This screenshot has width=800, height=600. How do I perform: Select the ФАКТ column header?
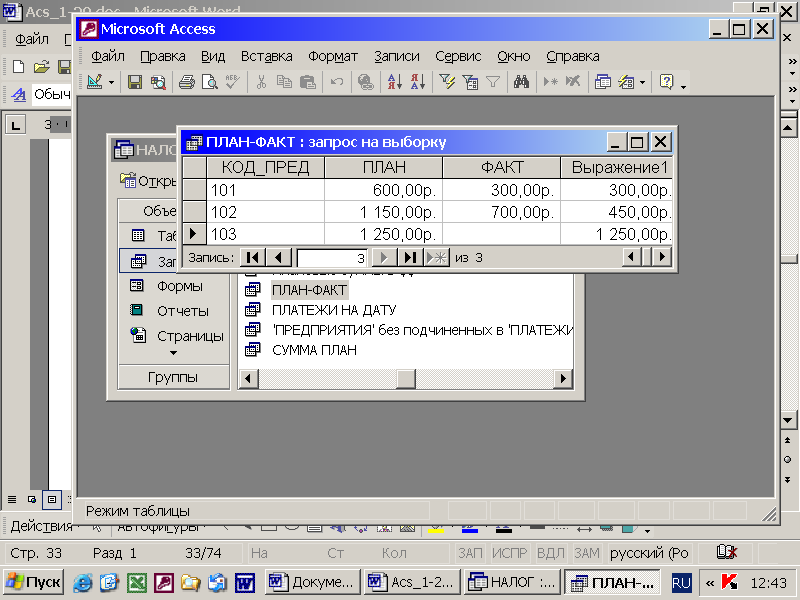click(x=502, y=167)
